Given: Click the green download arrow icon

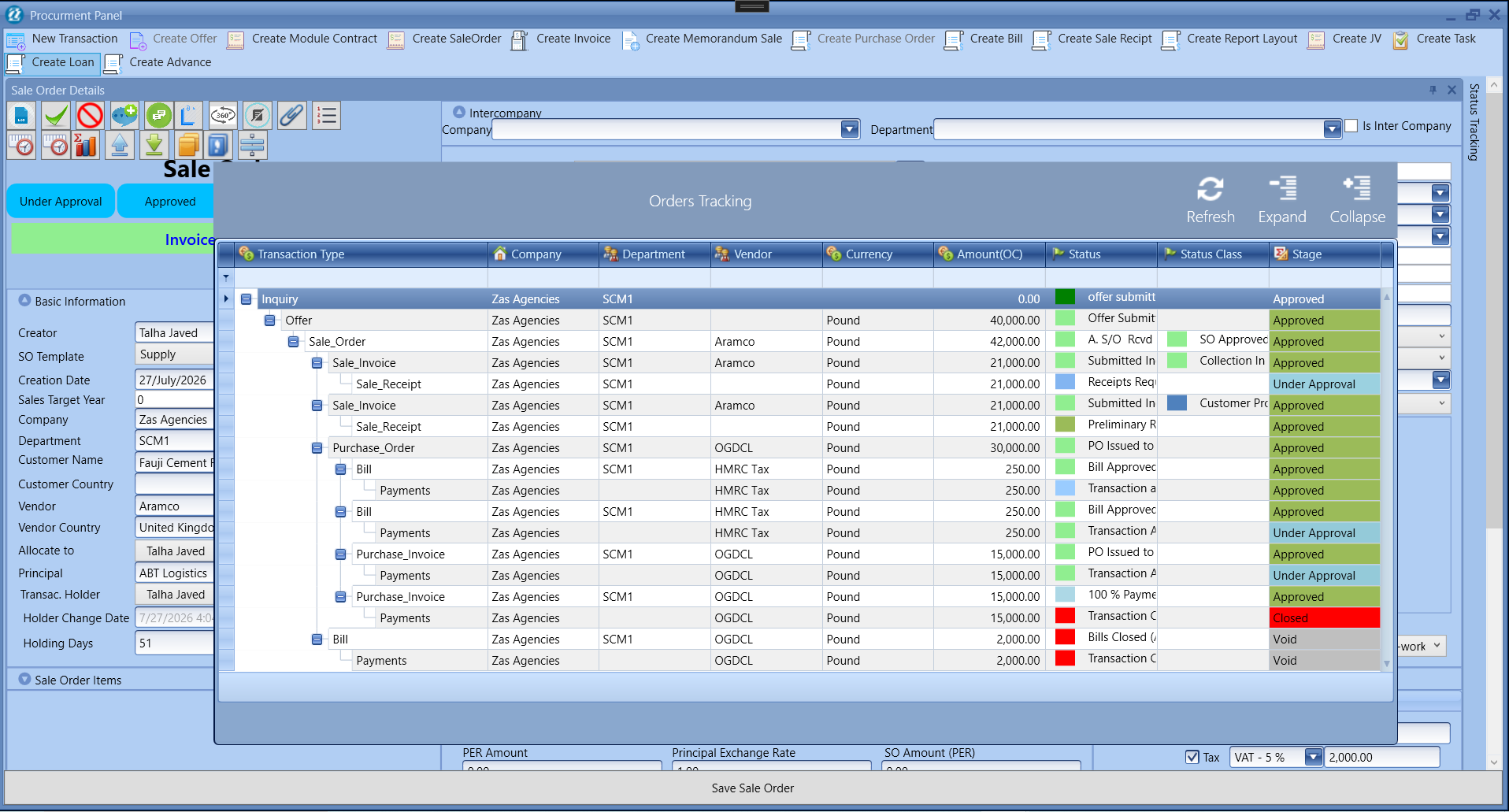Looking at the screenshot, I should coord(154,145).
